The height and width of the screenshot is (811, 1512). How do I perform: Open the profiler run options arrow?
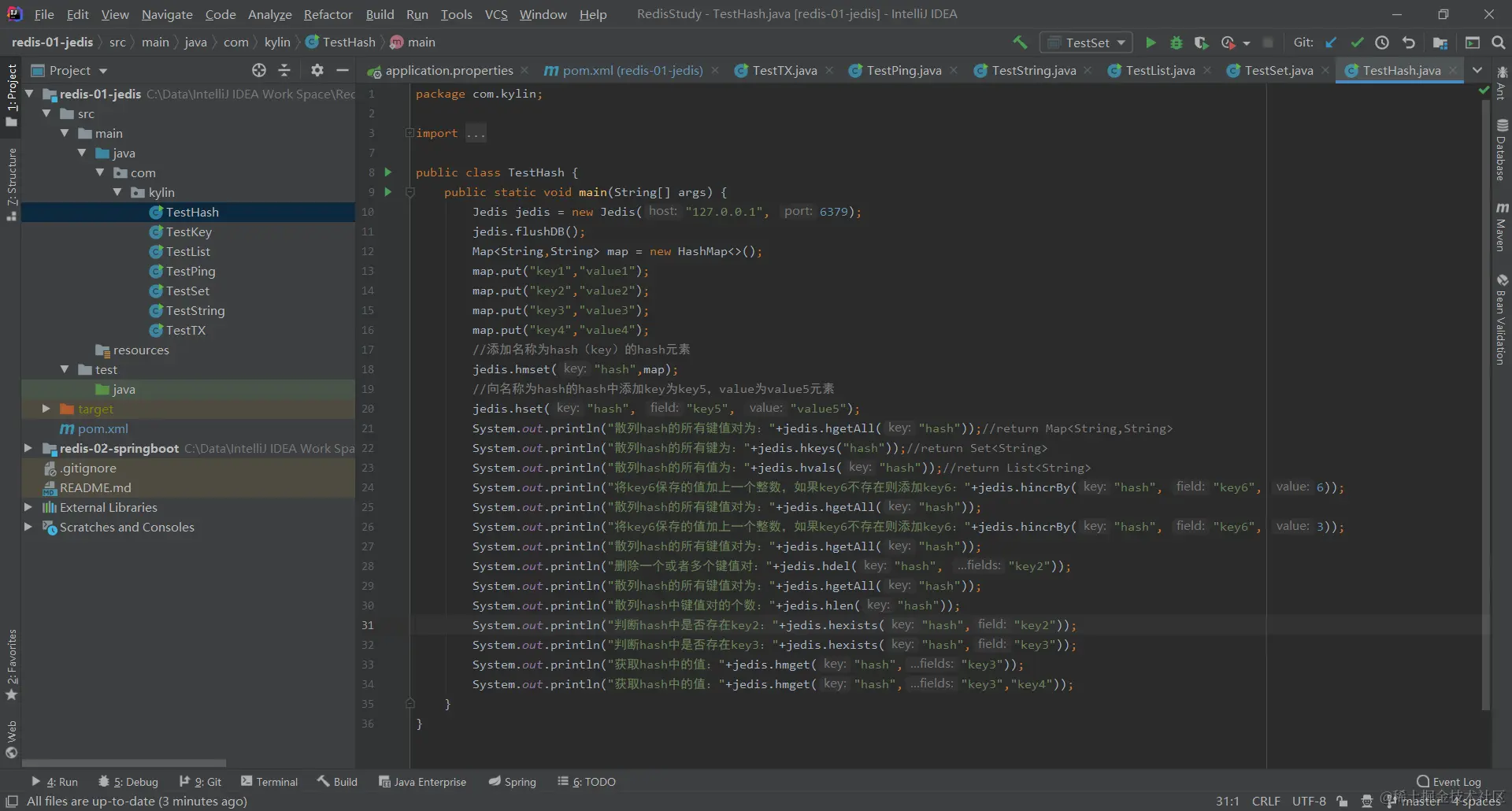point(1247,43)
